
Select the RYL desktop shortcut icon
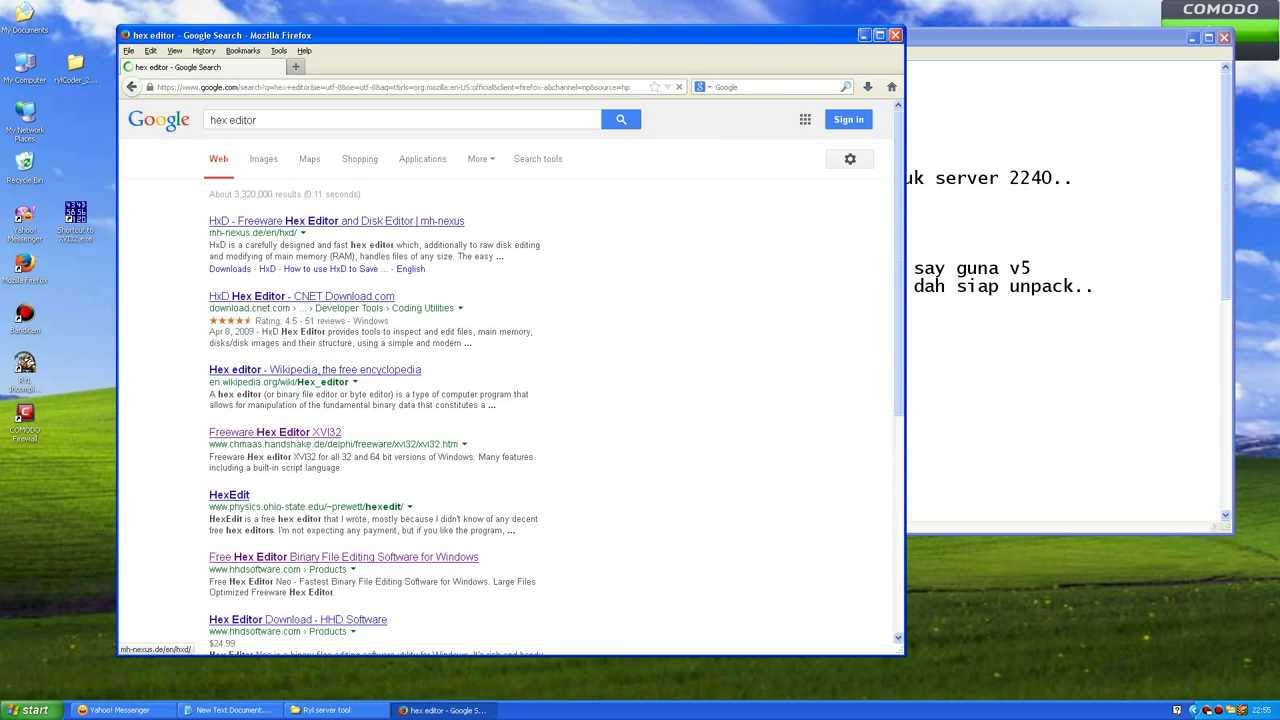[25, 372]
